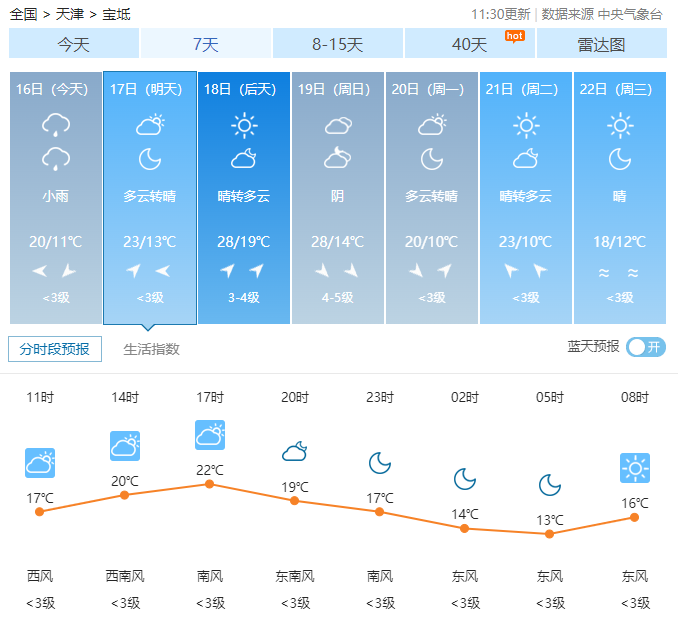Click the 小雨 weather description
Screen dimensions: 678x631
[x=56, y=196]
